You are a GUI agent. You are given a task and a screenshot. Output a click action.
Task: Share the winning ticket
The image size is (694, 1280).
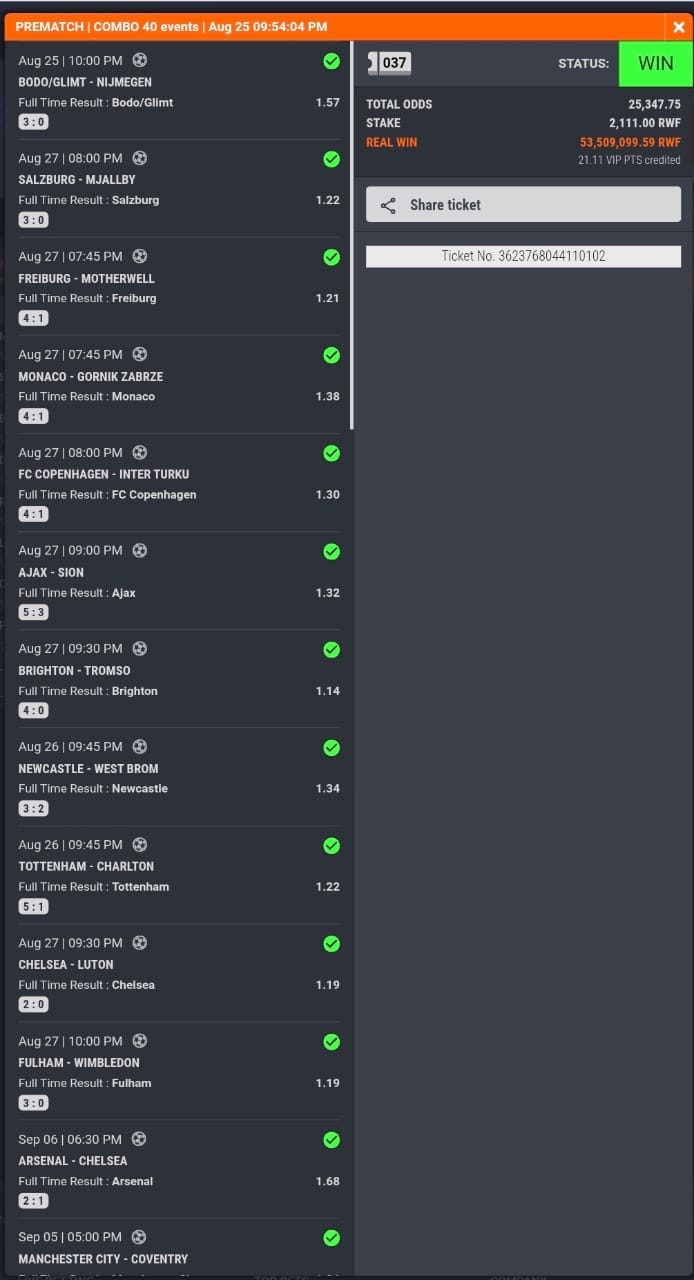pyautogui.click(x=523, y=204)
